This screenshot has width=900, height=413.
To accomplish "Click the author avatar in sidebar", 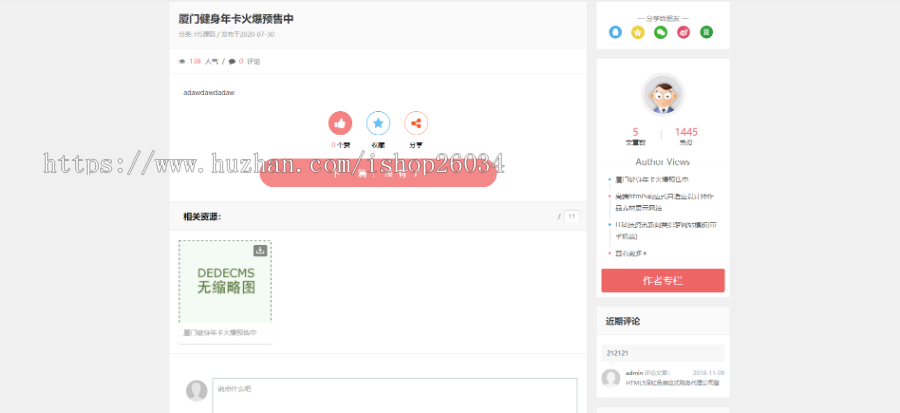I will (662, 95).
